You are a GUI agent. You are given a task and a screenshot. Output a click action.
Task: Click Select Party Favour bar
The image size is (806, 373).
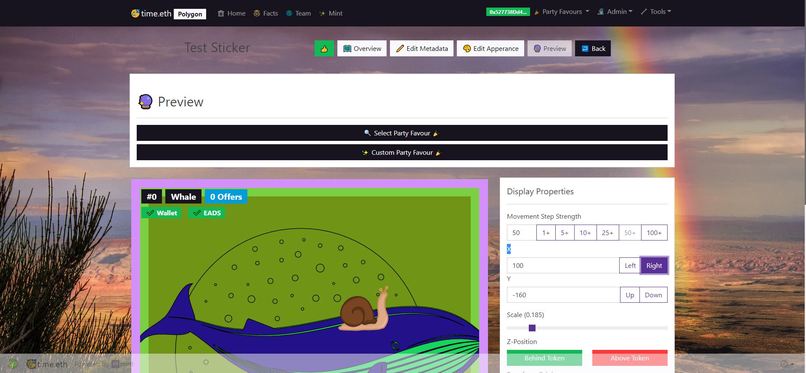click(402, 133)
